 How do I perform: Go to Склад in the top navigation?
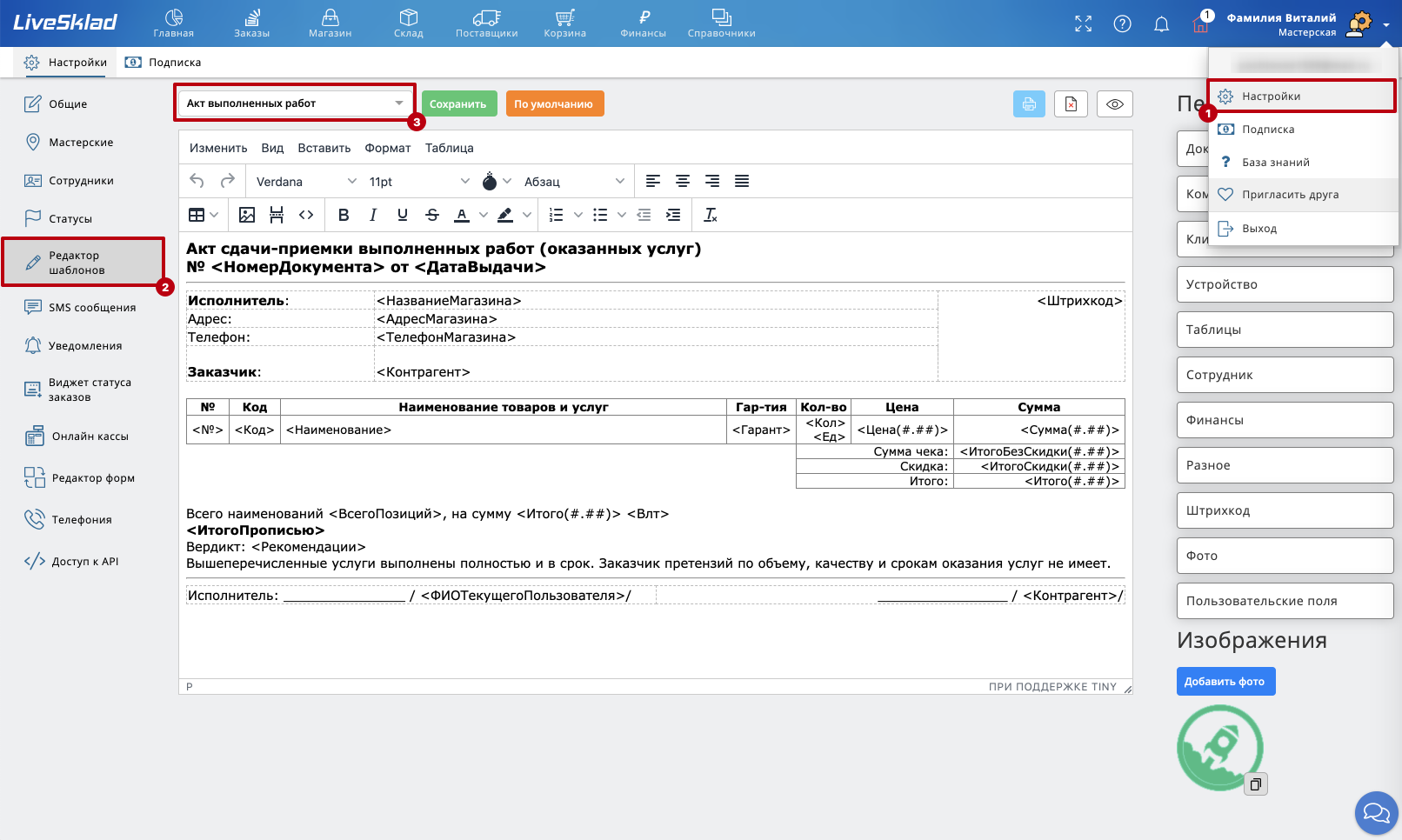pos(409,23)
